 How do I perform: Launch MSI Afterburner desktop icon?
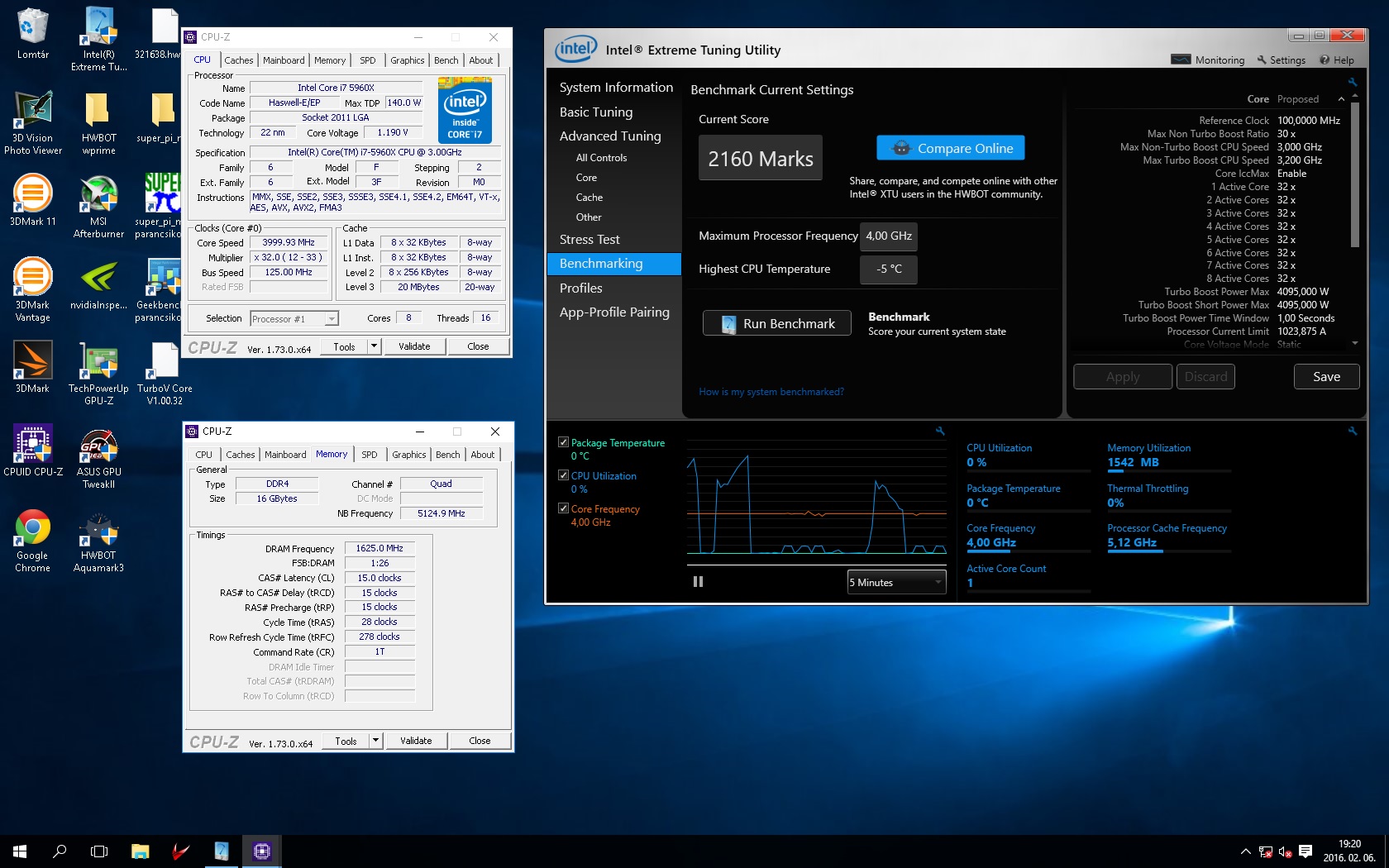(98, 206)
